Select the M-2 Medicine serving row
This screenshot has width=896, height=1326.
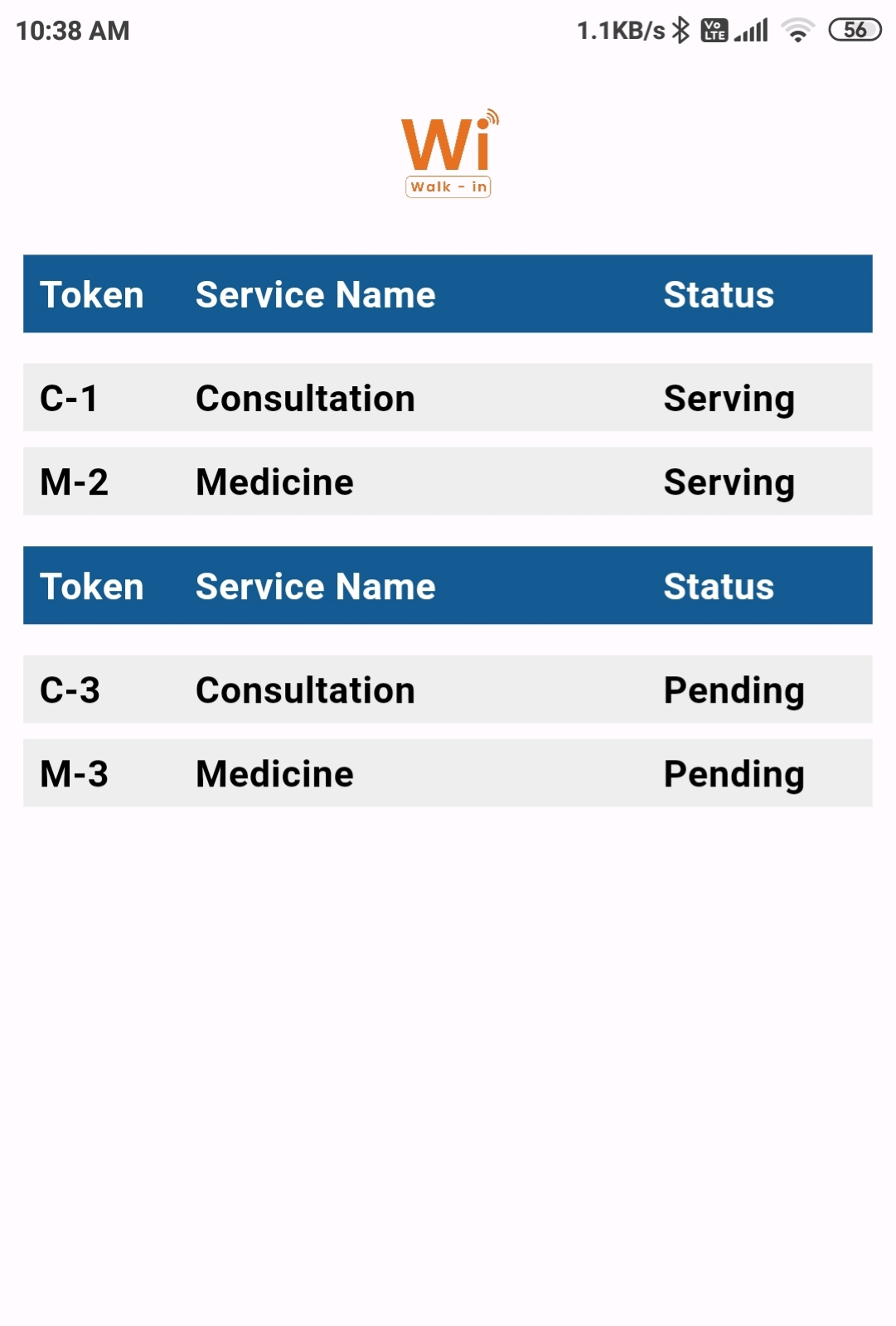pos(448,481)
